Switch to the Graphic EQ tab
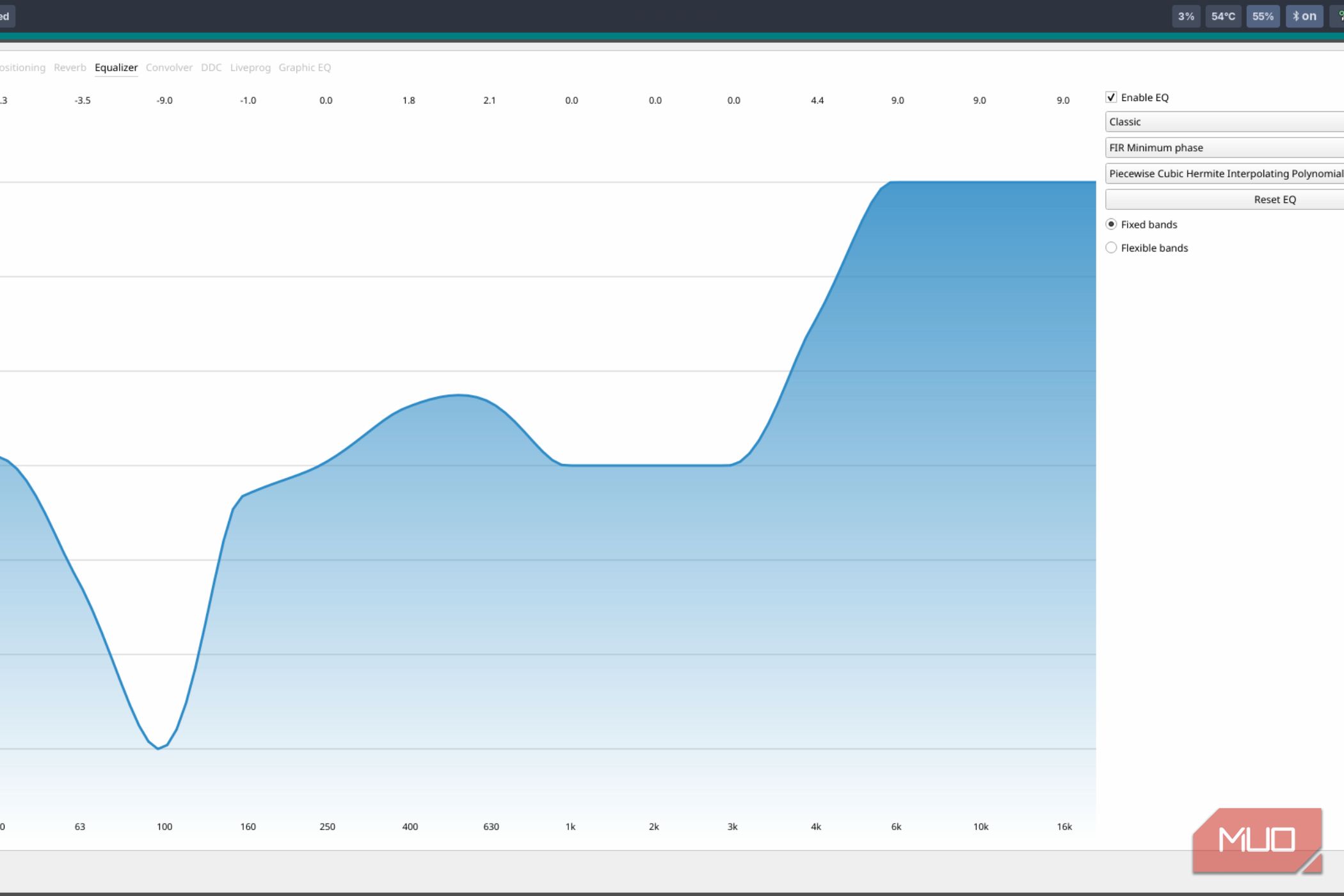 tap(305, 67)
